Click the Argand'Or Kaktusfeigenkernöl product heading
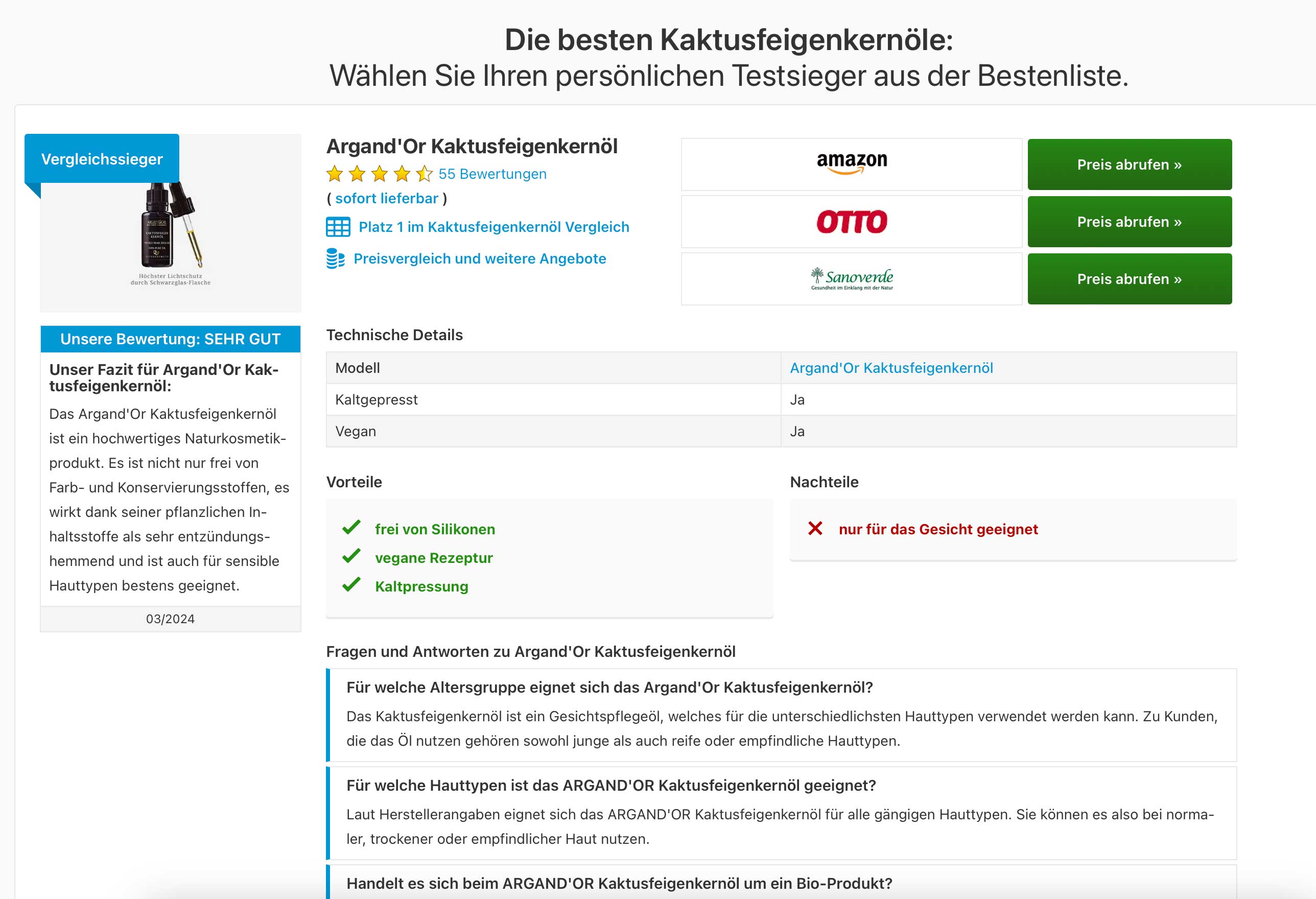This screenshot has width=1316, height=899. tap(472, 146)
